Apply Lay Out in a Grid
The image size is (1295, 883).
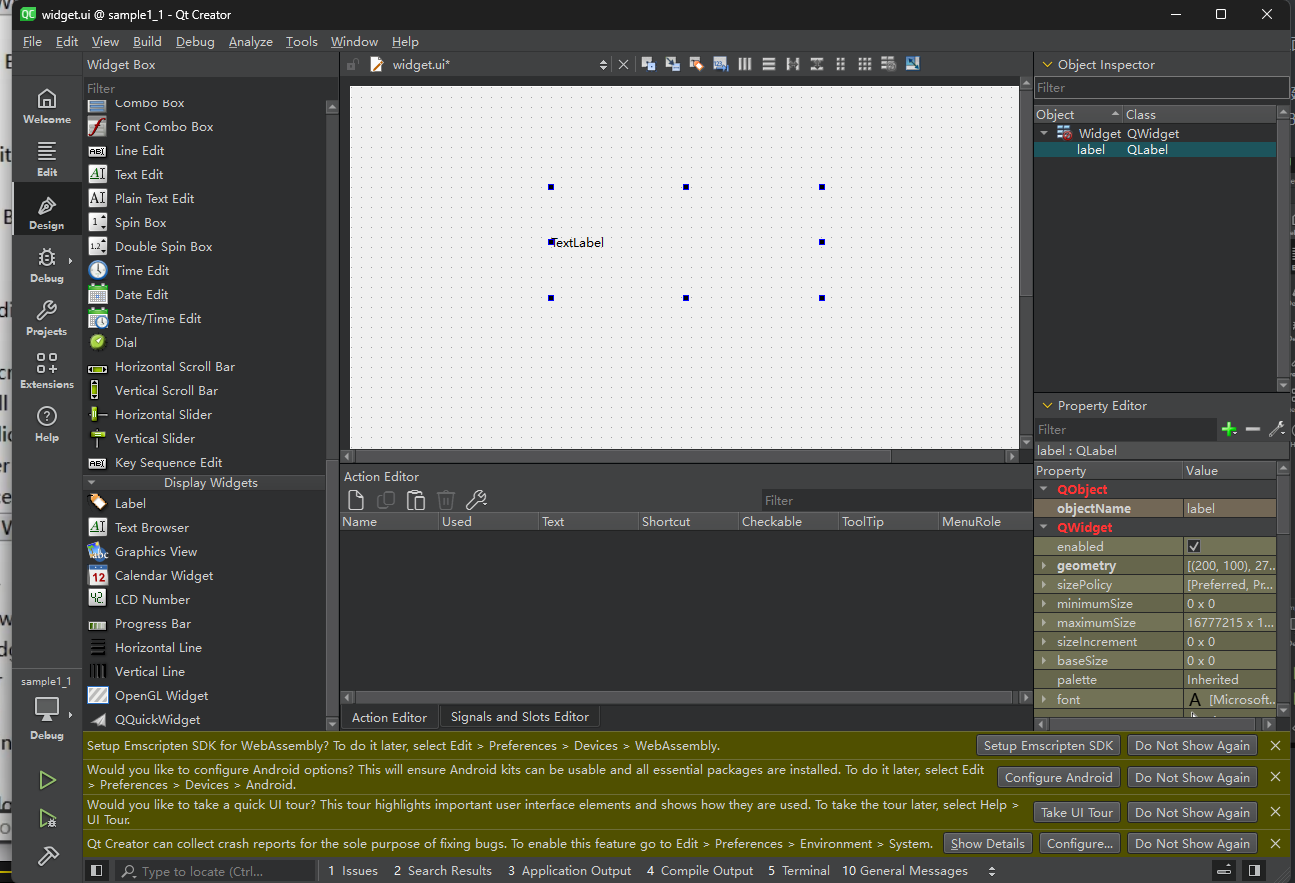[x=865, y=64]
